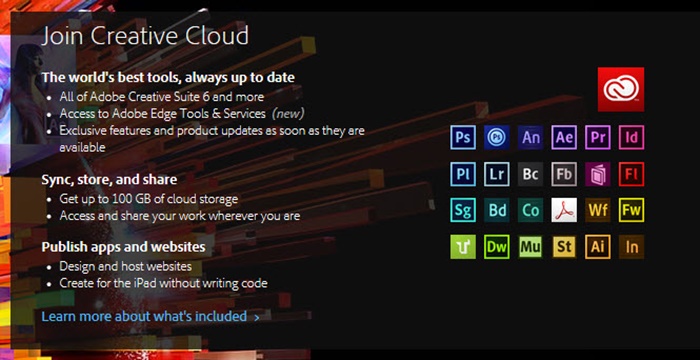This screenshot has width=700, height=360.
Task: Open the white Acrobat PDF icon
Action: click(564, 210)
